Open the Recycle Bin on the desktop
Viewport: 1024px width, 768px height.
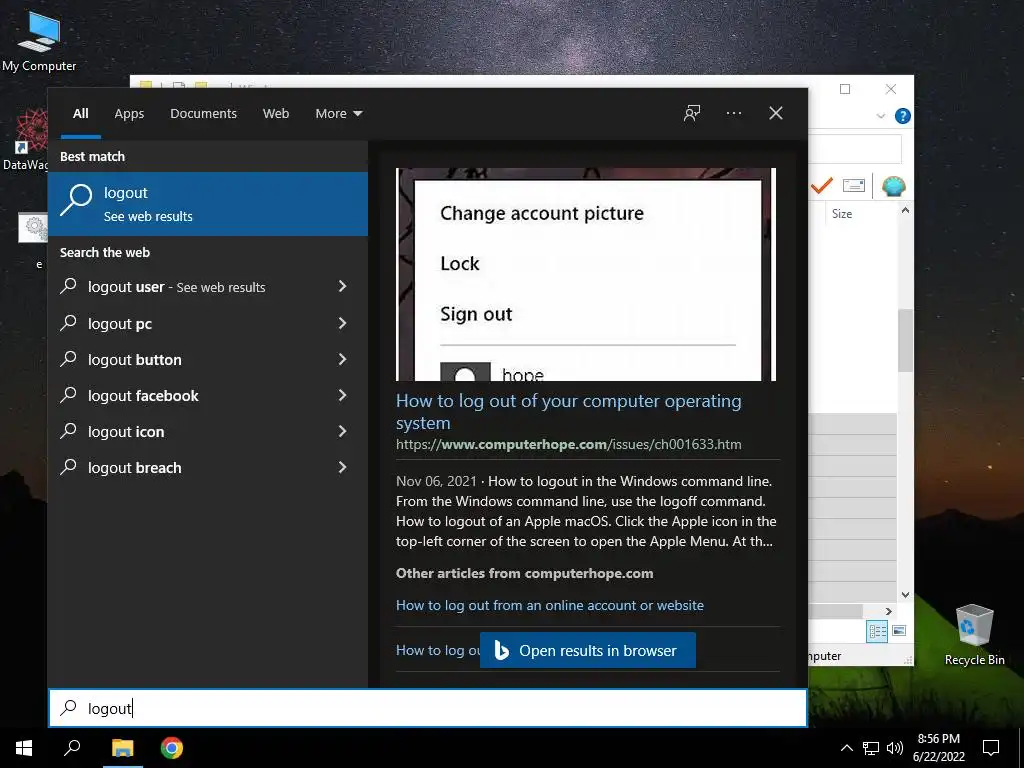click(974, 635)
